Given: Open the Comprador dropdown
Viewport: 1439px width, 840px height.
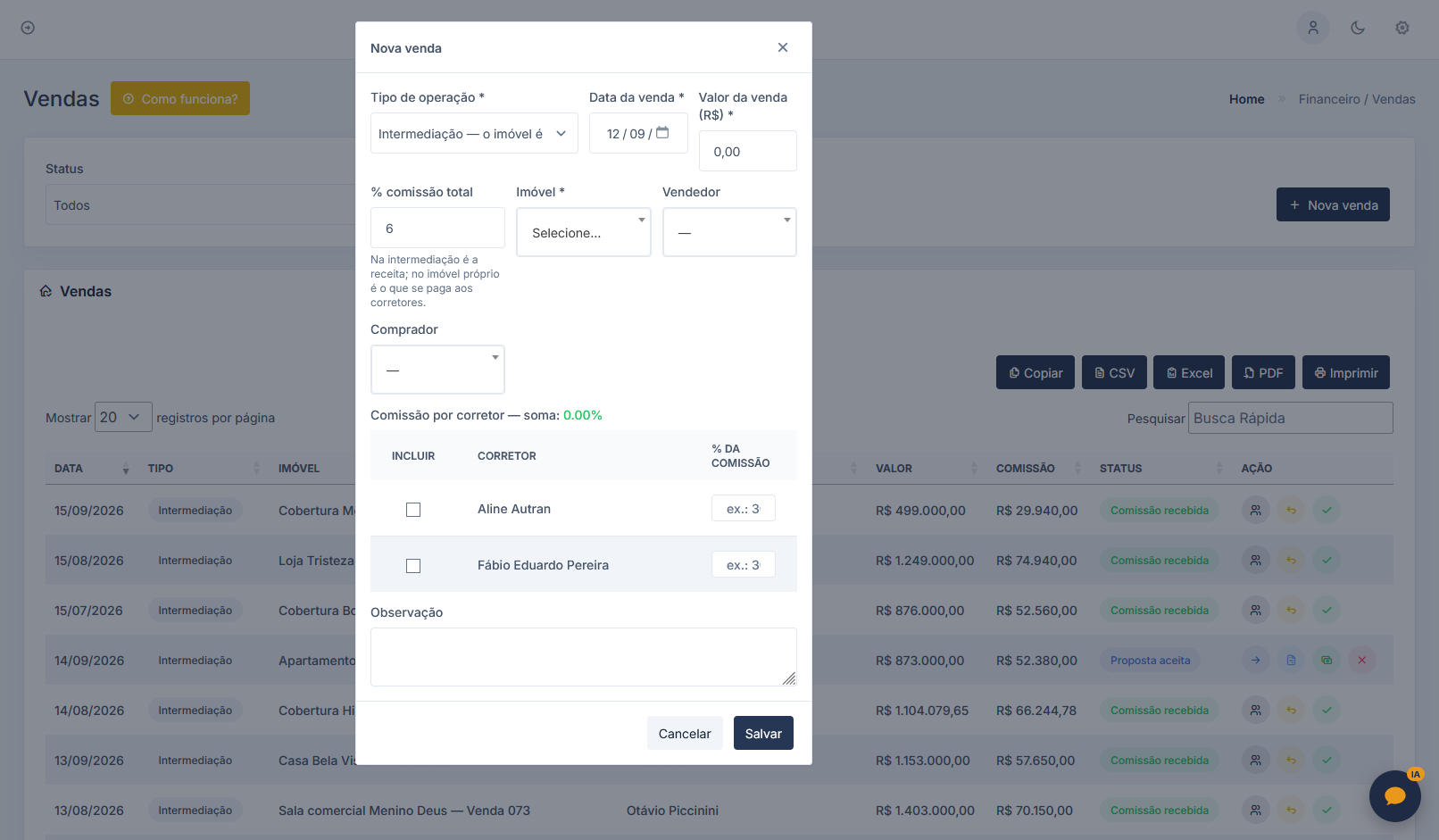Looking at the screenshot, I should click(437, 370).
